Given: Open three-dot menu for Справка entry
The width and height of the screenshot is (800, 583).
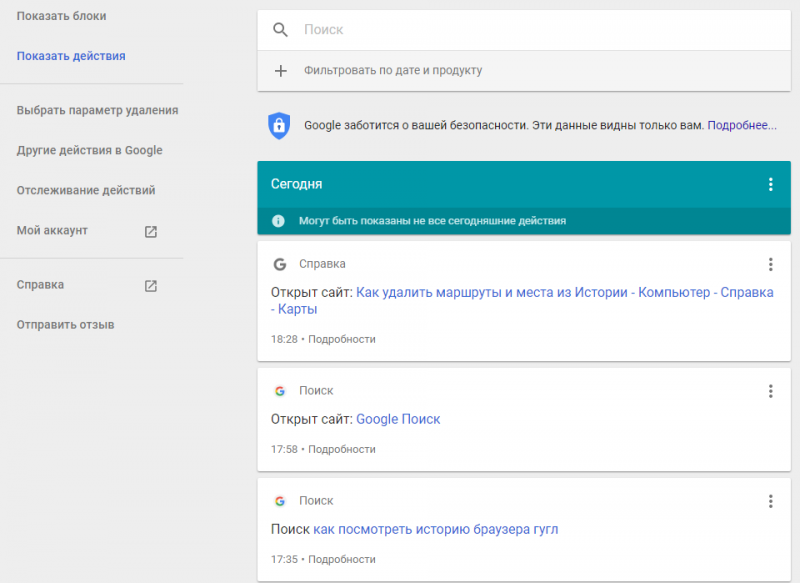Looking at the screenshot, I should (770, 264).
